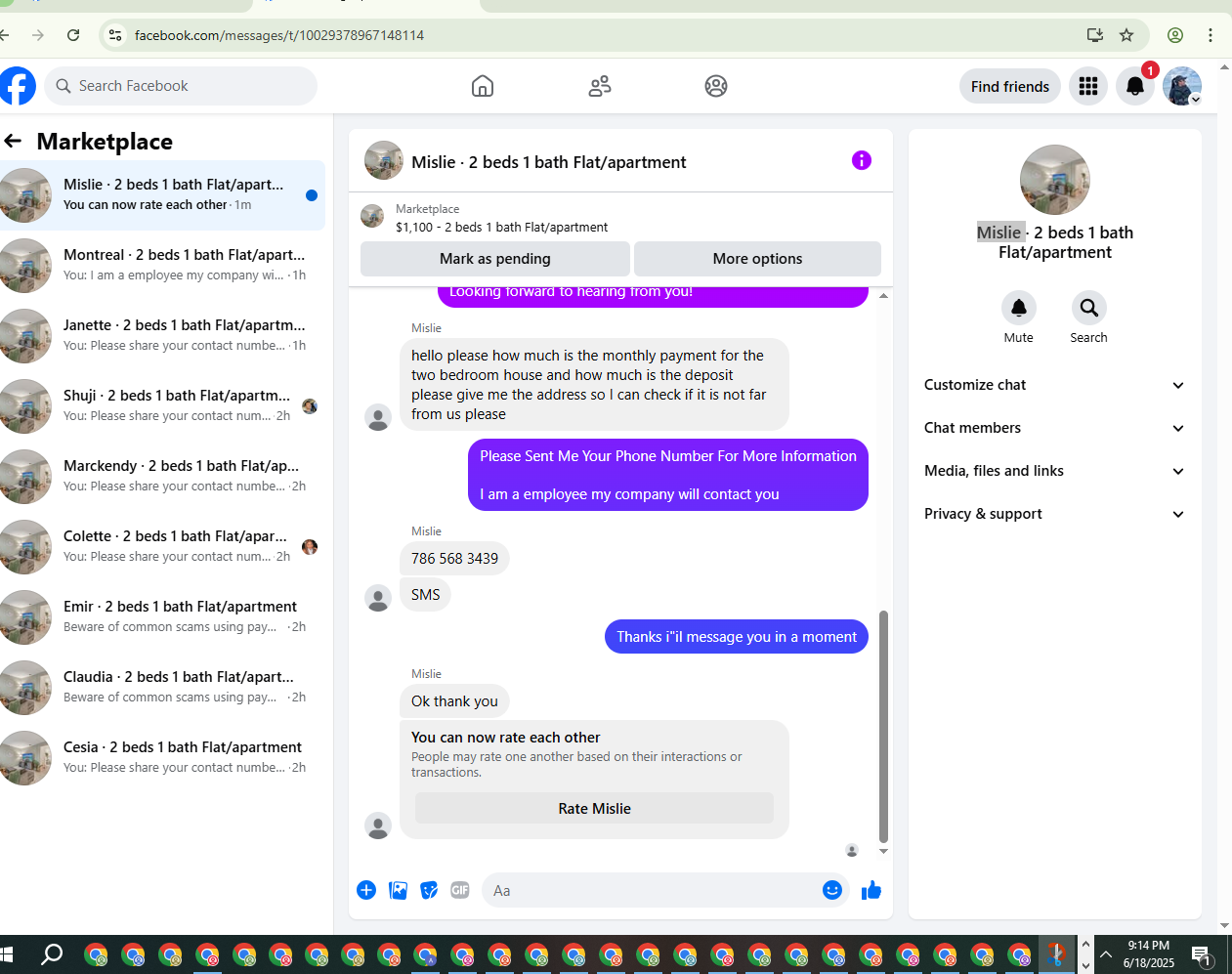This screenshot has height=974, width=1232.
Task: Open the Emir conversation
Action: [x=162, y=617]
